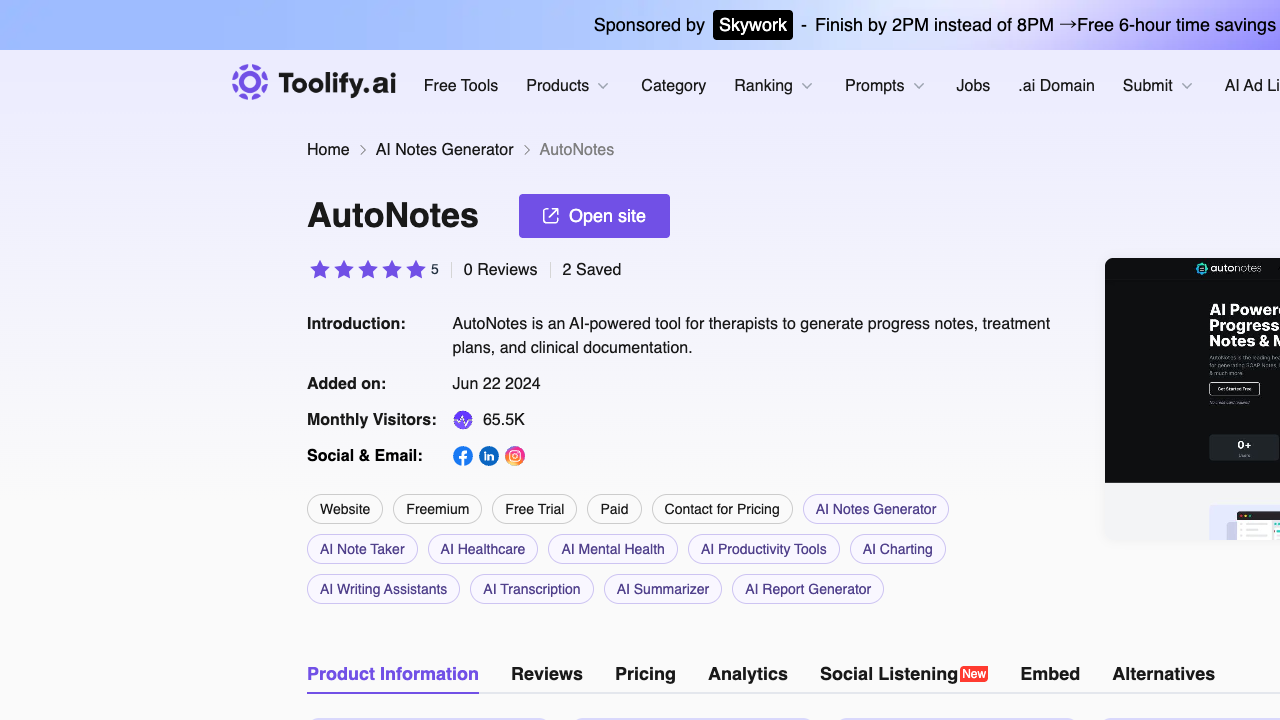Go to AI Notes Generator breadcrumb

445,150
